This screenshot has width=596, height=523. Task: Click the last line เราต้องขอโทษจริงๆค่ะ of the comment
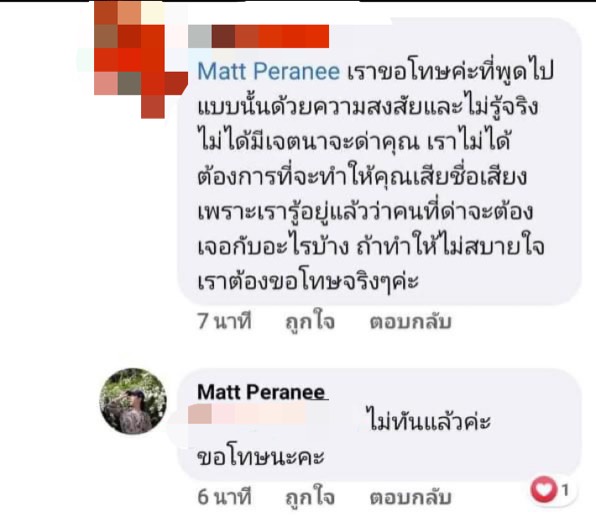308,281
